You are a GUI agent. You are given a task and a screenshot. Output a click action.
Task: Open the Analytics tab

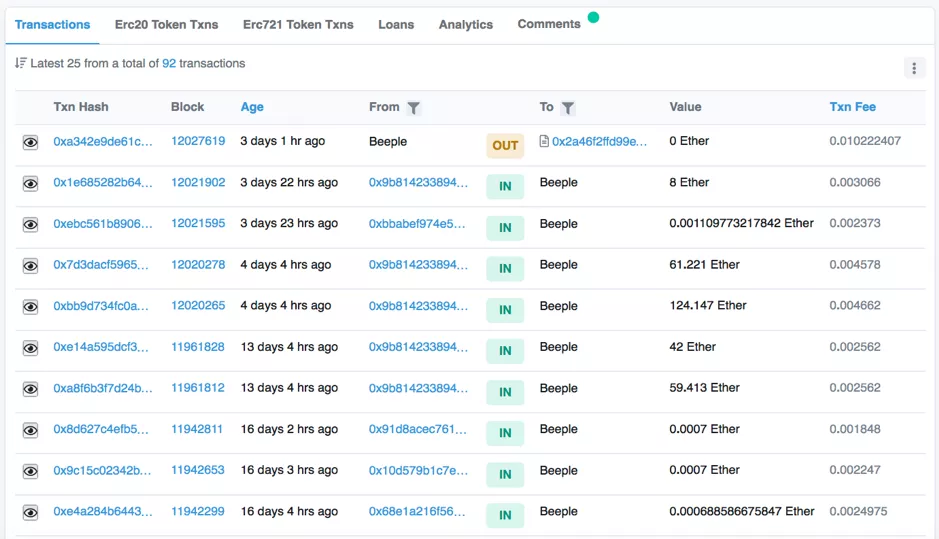pos(465,24)
